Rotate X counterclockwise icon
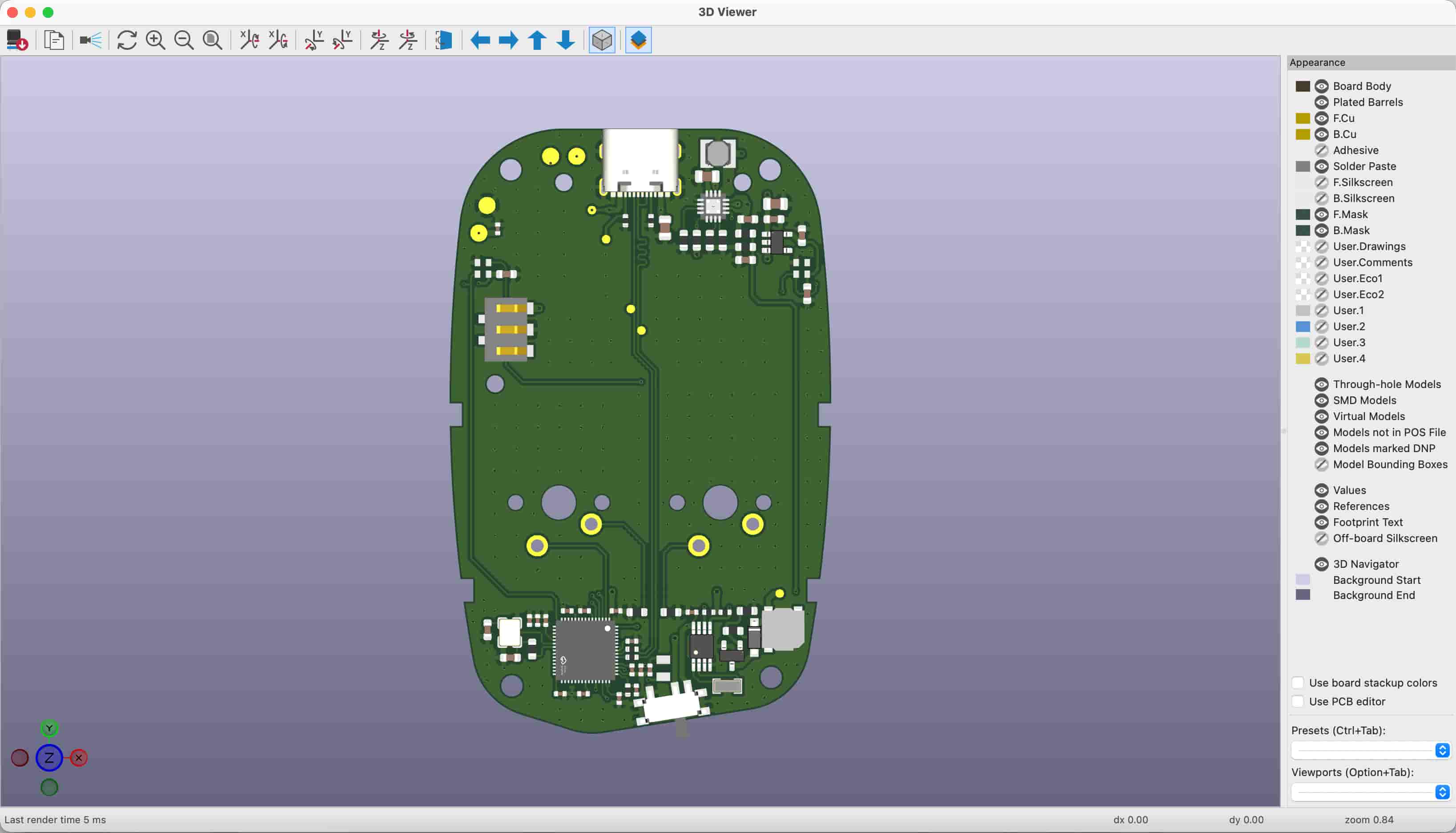The height and width of the screenshot is (833, 1456). pyautogui.click(x=278, y=40)
